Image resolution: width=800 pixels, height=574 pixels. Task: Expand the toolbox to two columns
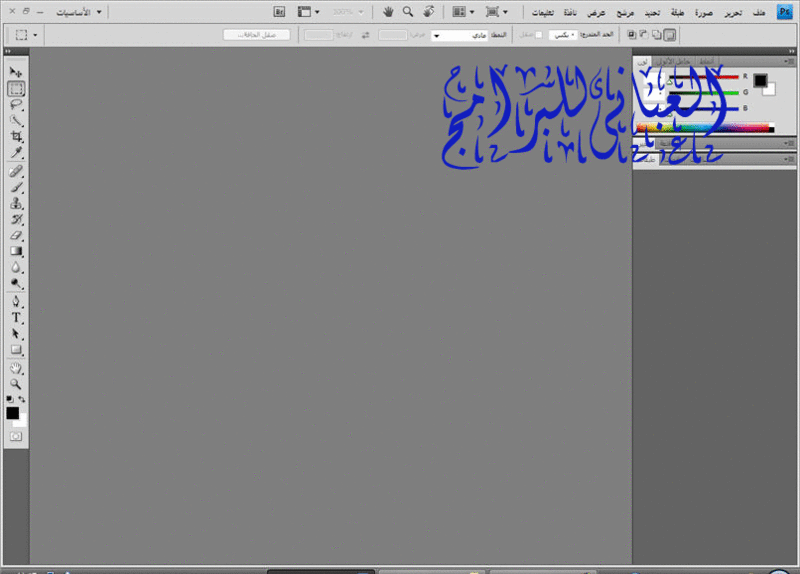point(8,51)
